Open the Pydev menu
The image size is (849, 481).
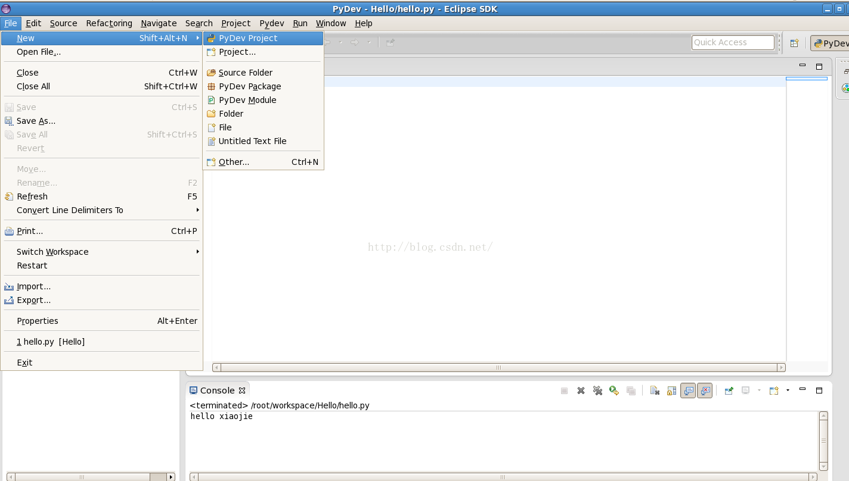tap(271, 23)
